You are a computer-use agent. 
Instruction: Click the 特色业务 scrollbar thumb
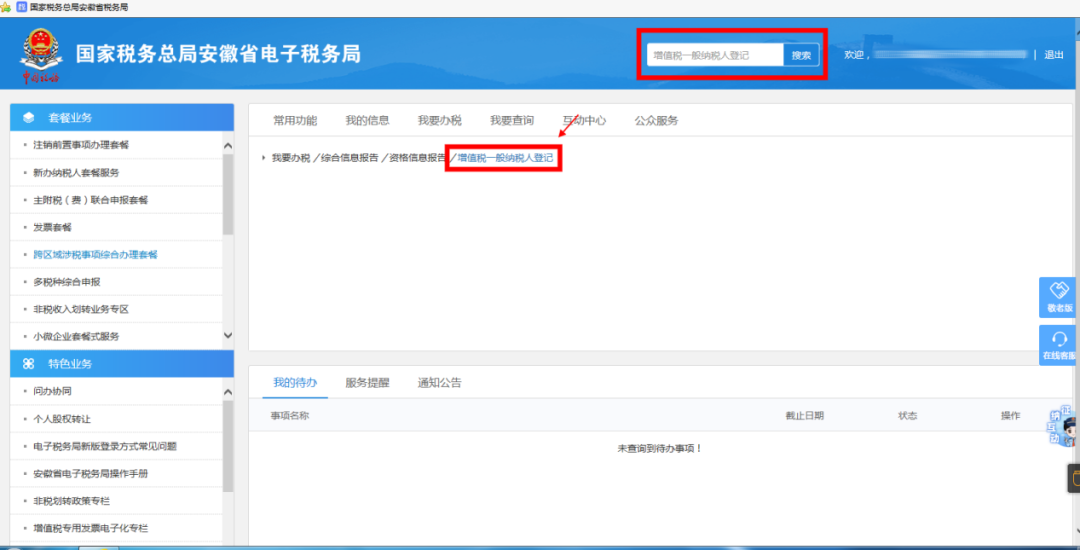(x=229, y=446)
